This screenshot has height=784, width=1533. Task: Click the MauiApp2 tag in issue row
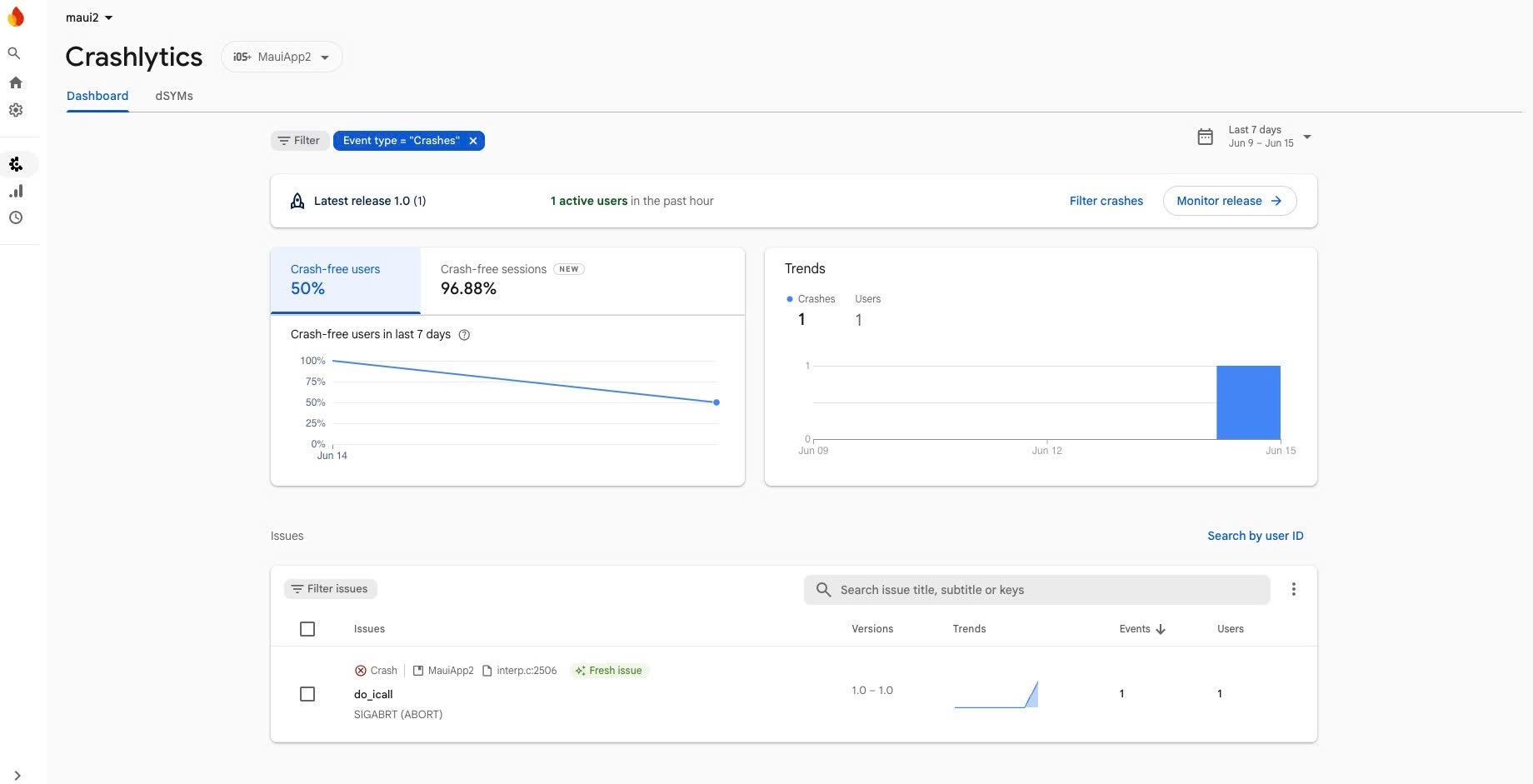click(443, 671)
